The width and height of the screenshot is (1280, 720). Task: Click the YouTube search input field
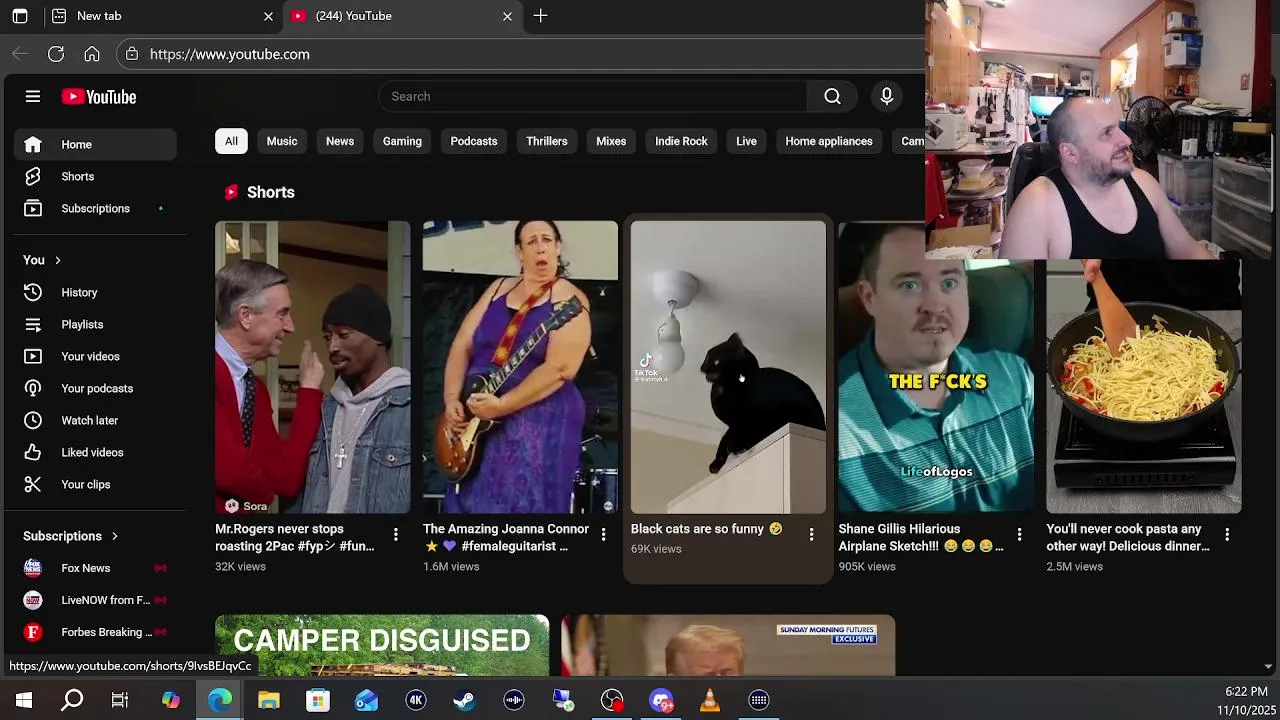coord(592,96)
